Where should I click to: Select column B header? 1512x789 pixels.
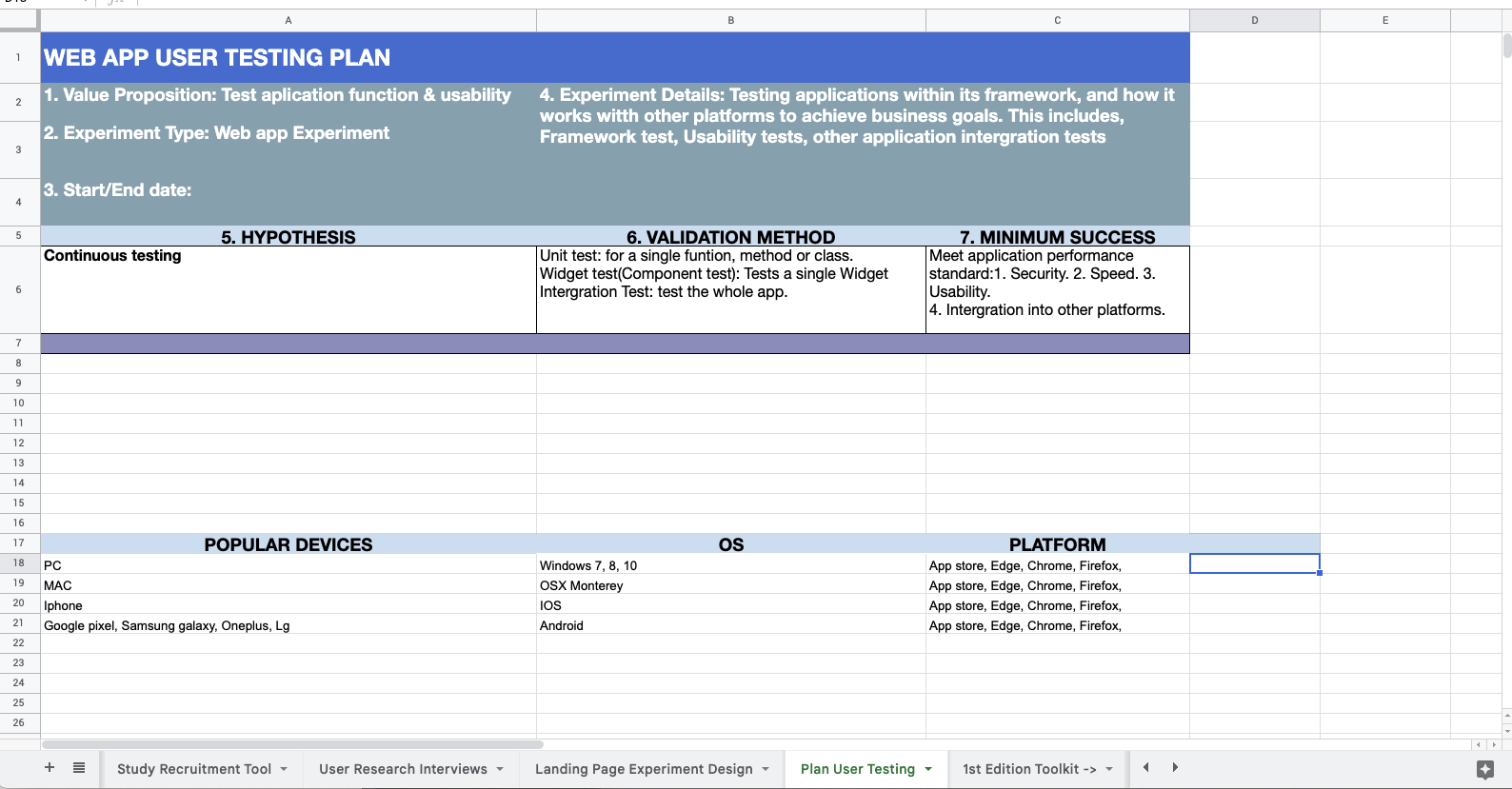tap(731, 20)
